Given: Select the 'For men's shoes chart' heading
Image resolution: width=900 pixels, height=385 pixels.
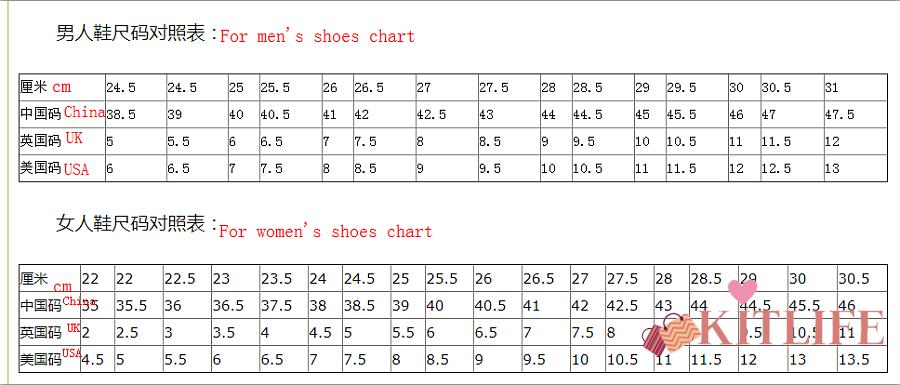Looking at the screenshot, I should click(317, 36).
